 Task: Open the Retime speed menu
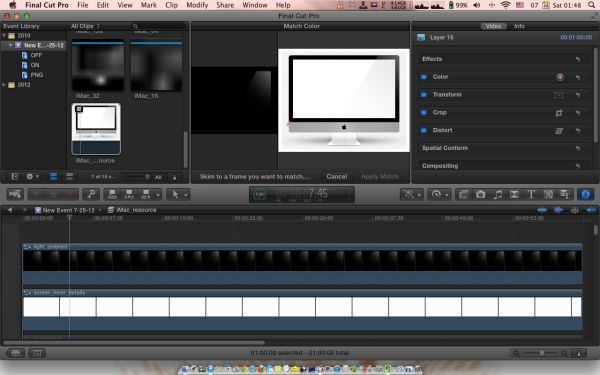tap(439, 194)
